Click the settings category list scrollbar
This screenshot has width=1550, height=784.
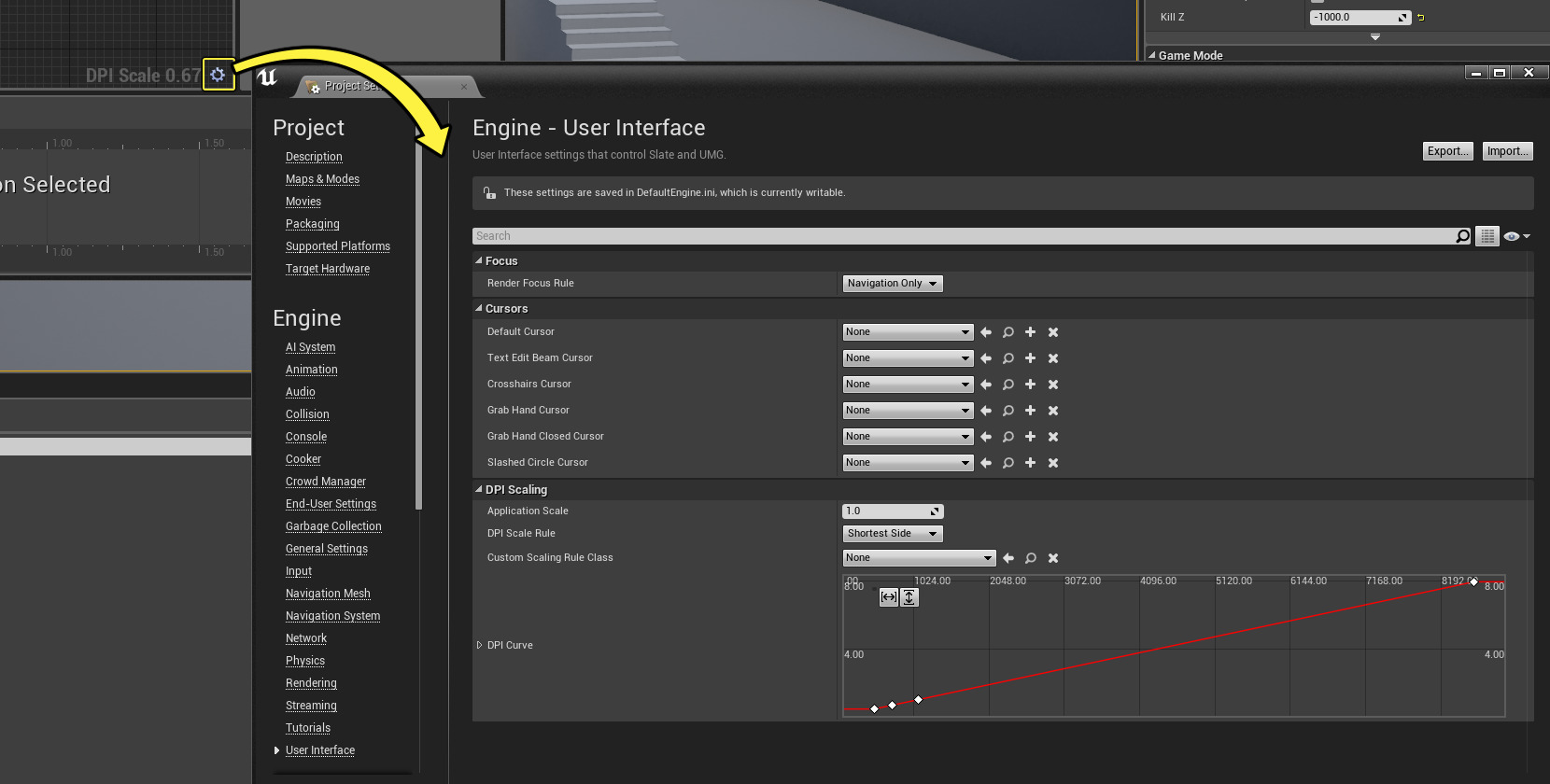419,317
